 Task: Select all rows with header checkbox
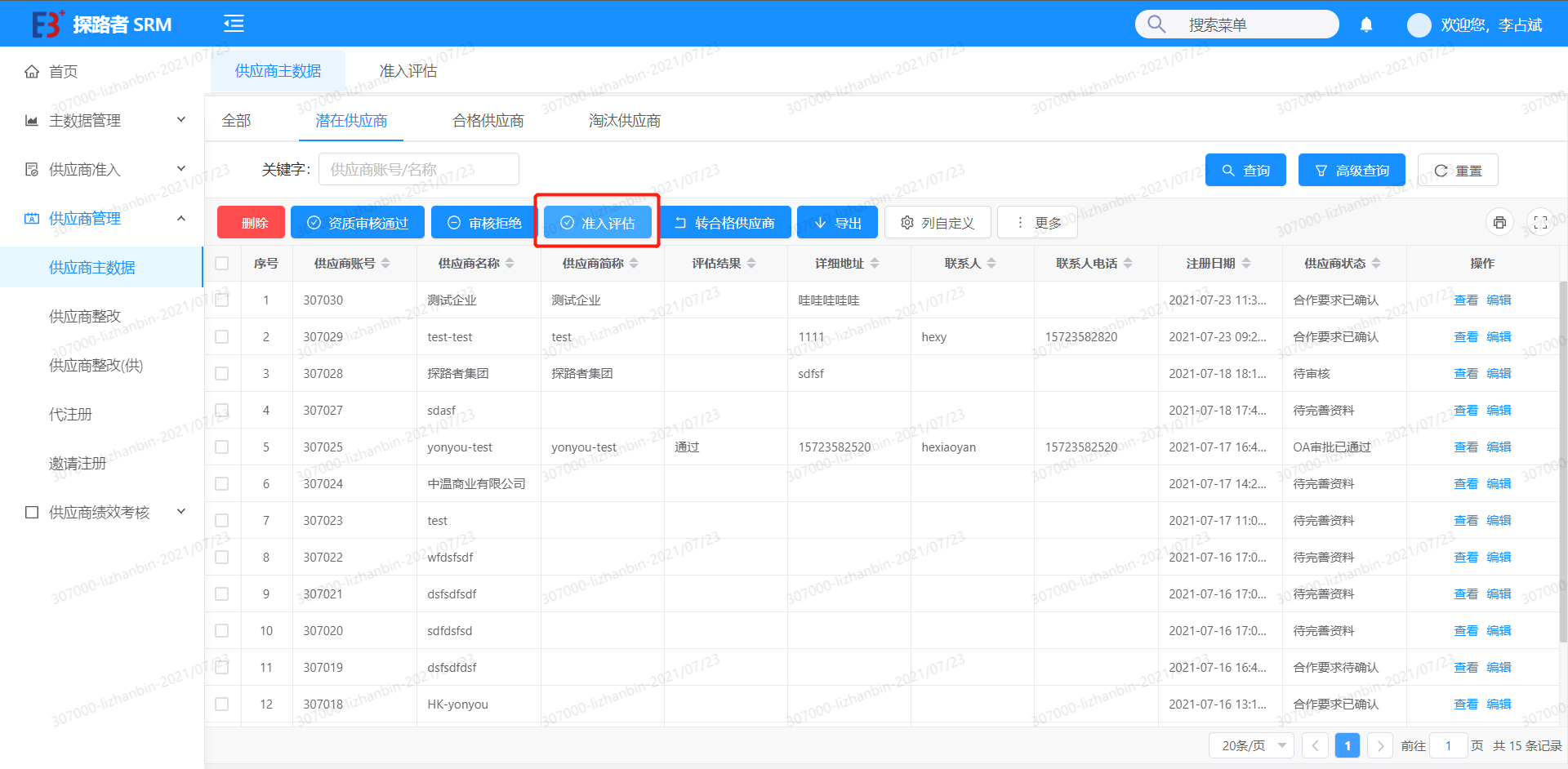click(222, 264)
